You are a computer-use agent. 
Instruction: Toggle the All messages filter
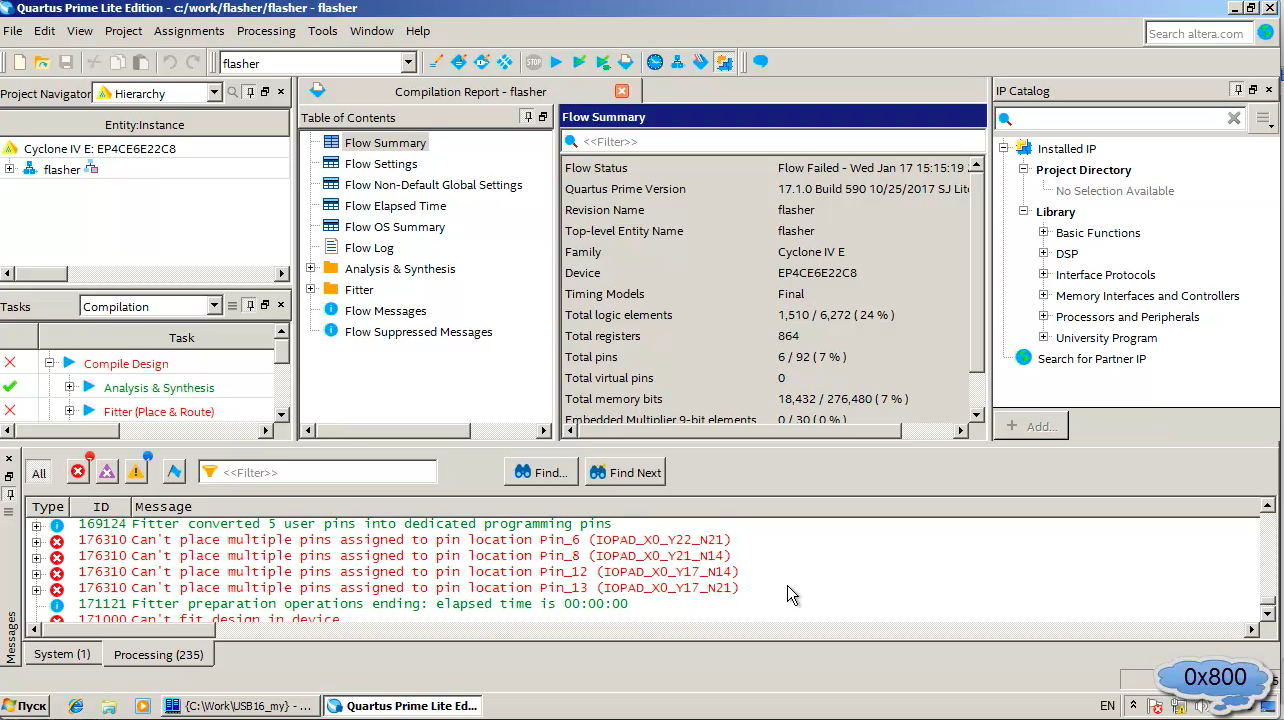[x=39, y=473]
